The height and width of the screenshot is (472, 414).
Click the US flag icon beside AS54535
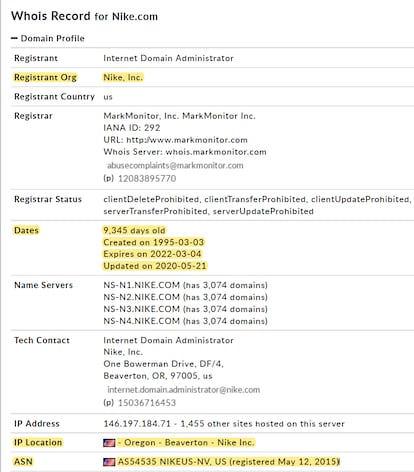(x=109, y=462)
